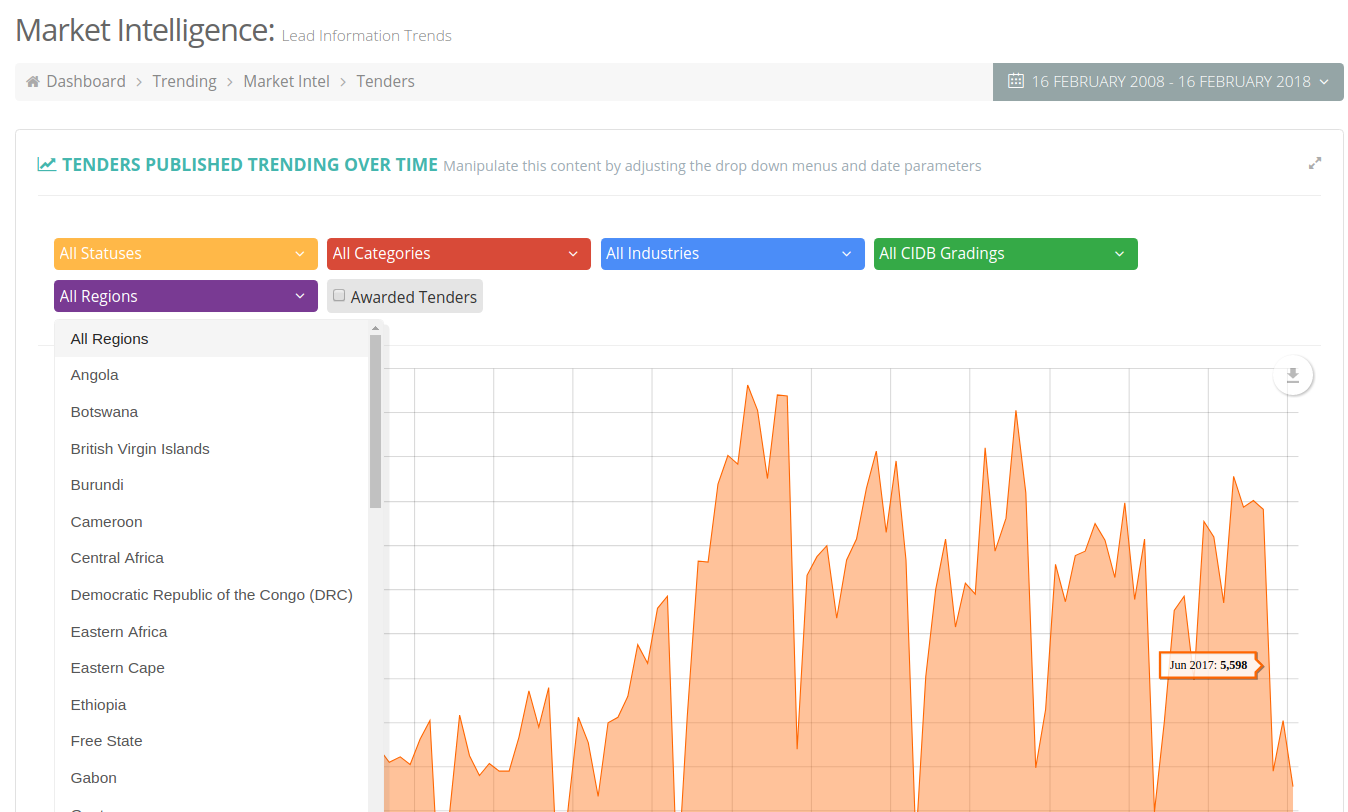Image resolution: width=1348 pixels, height=812 pixels.
Task: Choose Burundi in the regions list
Action: point(212,485)
